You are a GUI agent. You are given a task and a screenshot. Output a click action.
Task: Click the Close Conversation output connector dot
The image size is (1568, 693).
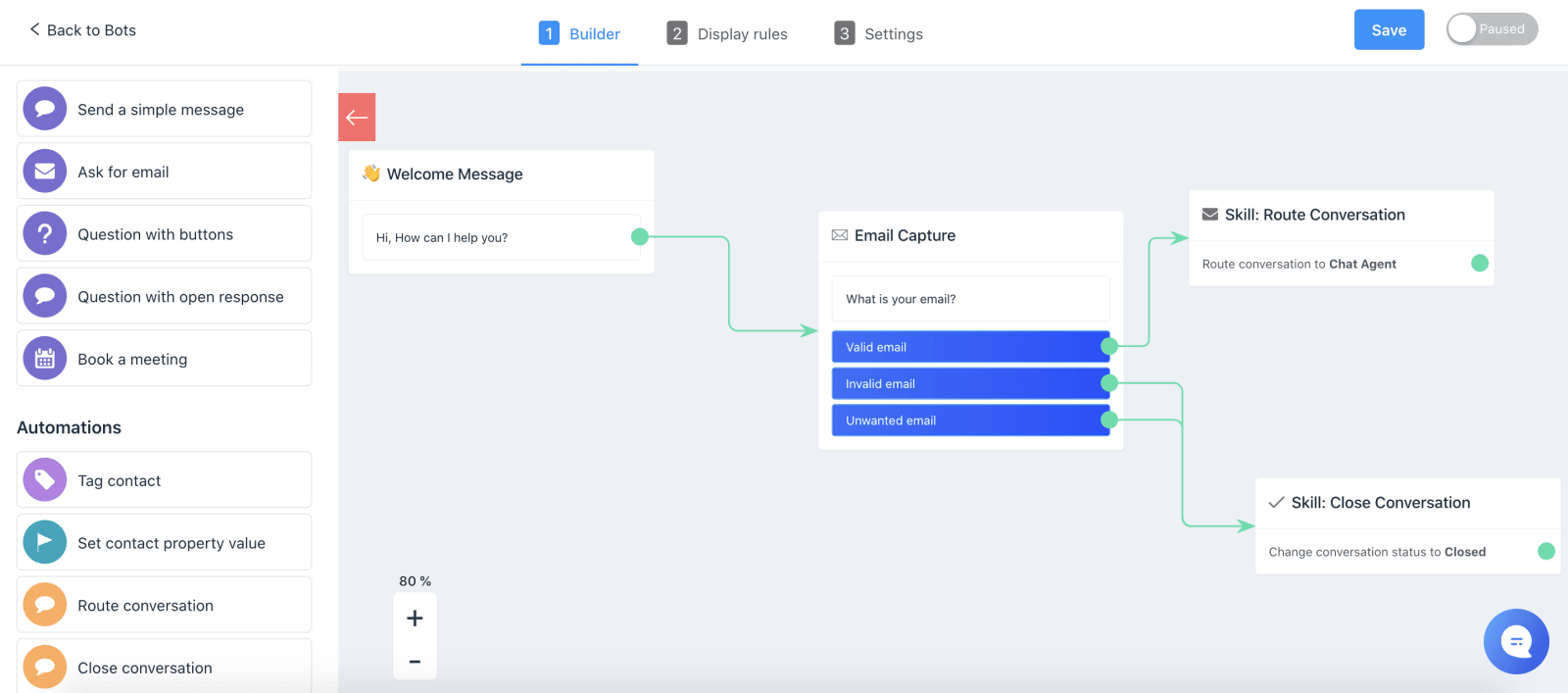click(1546, 551)
